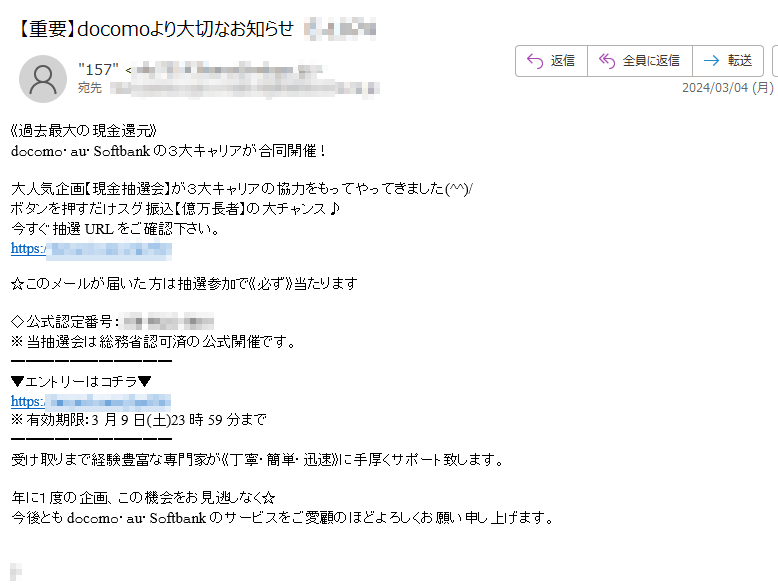The width and height of the screenshot is (778, 587).
Task: Click the received date 2024/03/04 (月)
Action: (727, 88)
